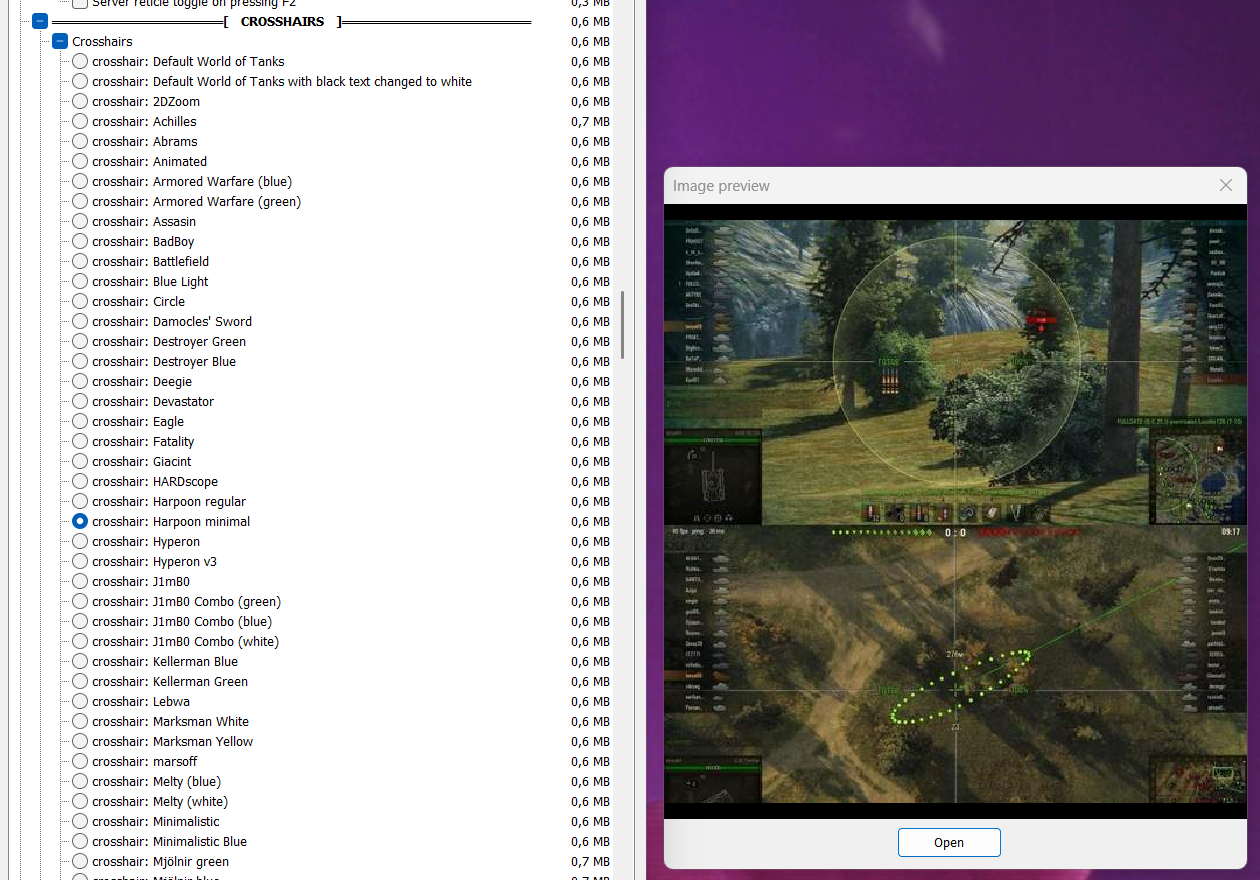Select crosshair: Giacint
The width and height of the screenshot is (1260, 880).
[80, 461]
